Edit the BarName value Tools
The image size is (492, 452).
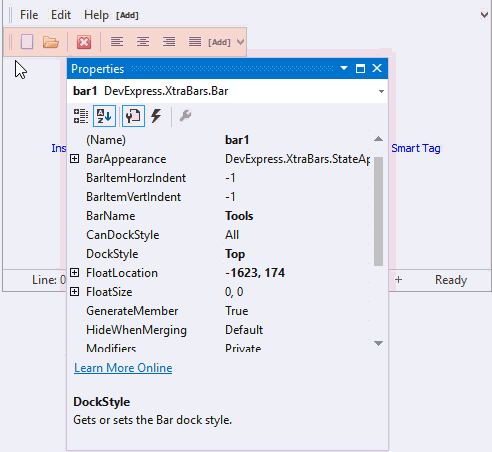pos(239,216)
